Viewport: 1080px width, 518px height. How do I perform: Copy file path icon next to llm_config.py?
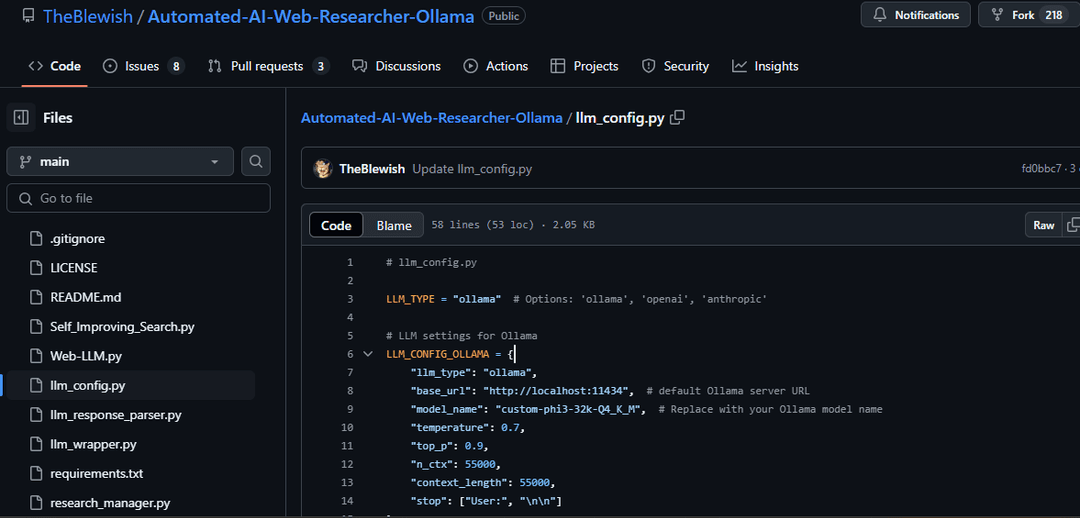[x=677, y=118]
